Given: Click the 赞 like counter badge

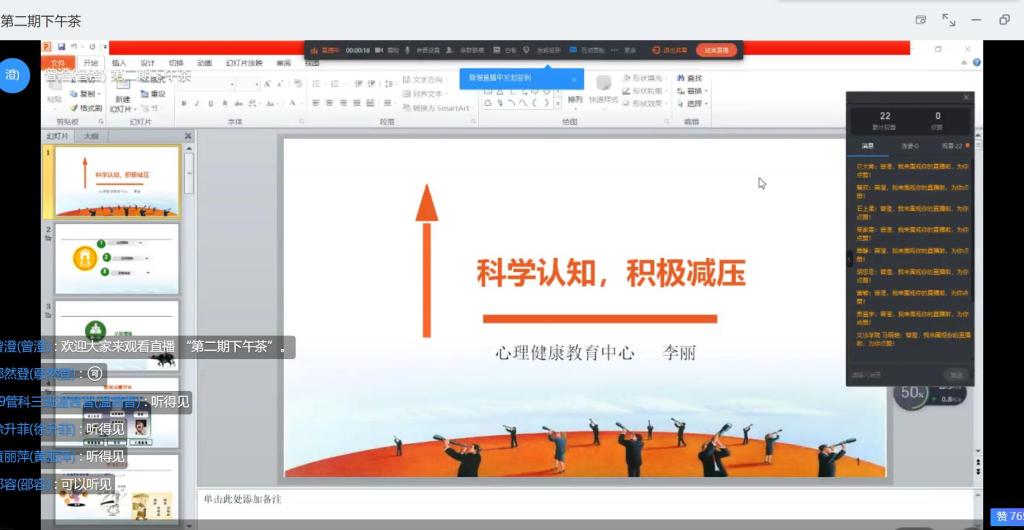Looking at the screenshot, I should pos(1007,516).
